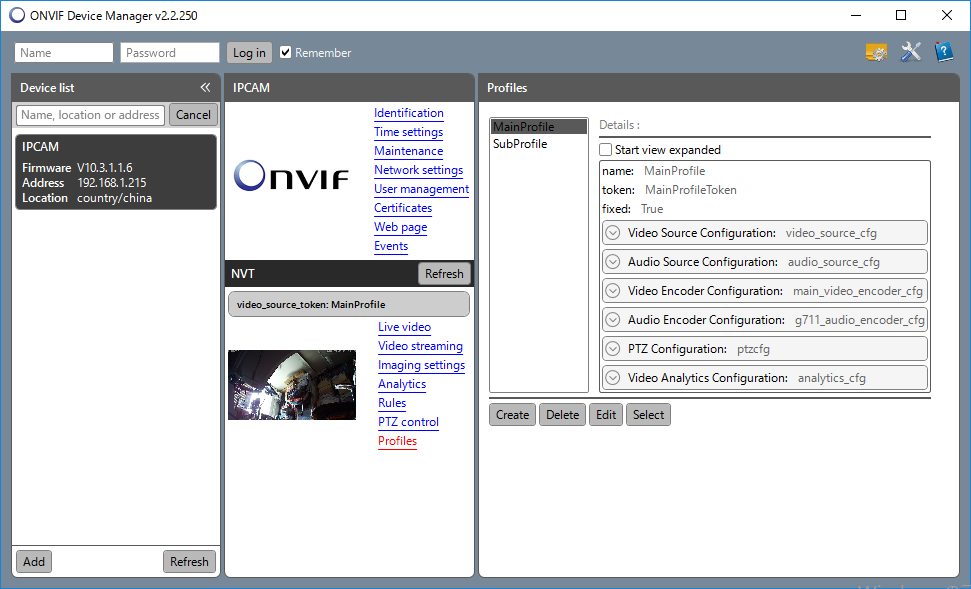Open the Analytics link

click(403, 384)
